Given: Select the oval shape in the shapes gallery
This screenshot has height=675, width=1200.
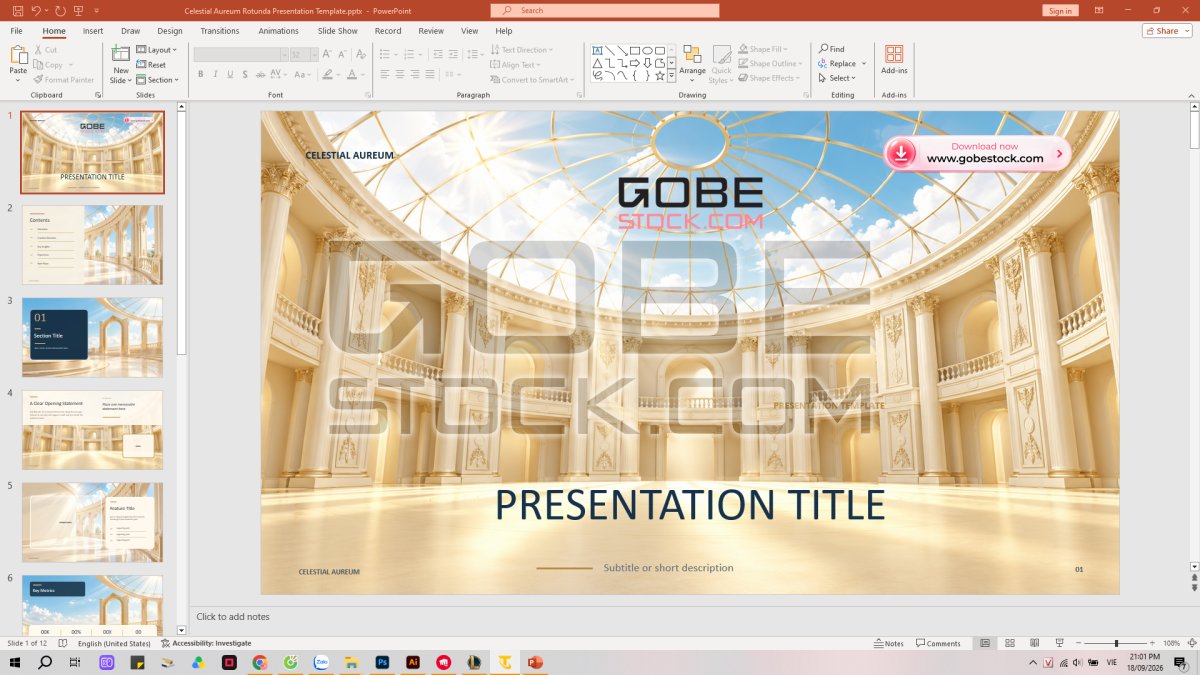Looking at the screenshot, I should (x=647, y=50).
